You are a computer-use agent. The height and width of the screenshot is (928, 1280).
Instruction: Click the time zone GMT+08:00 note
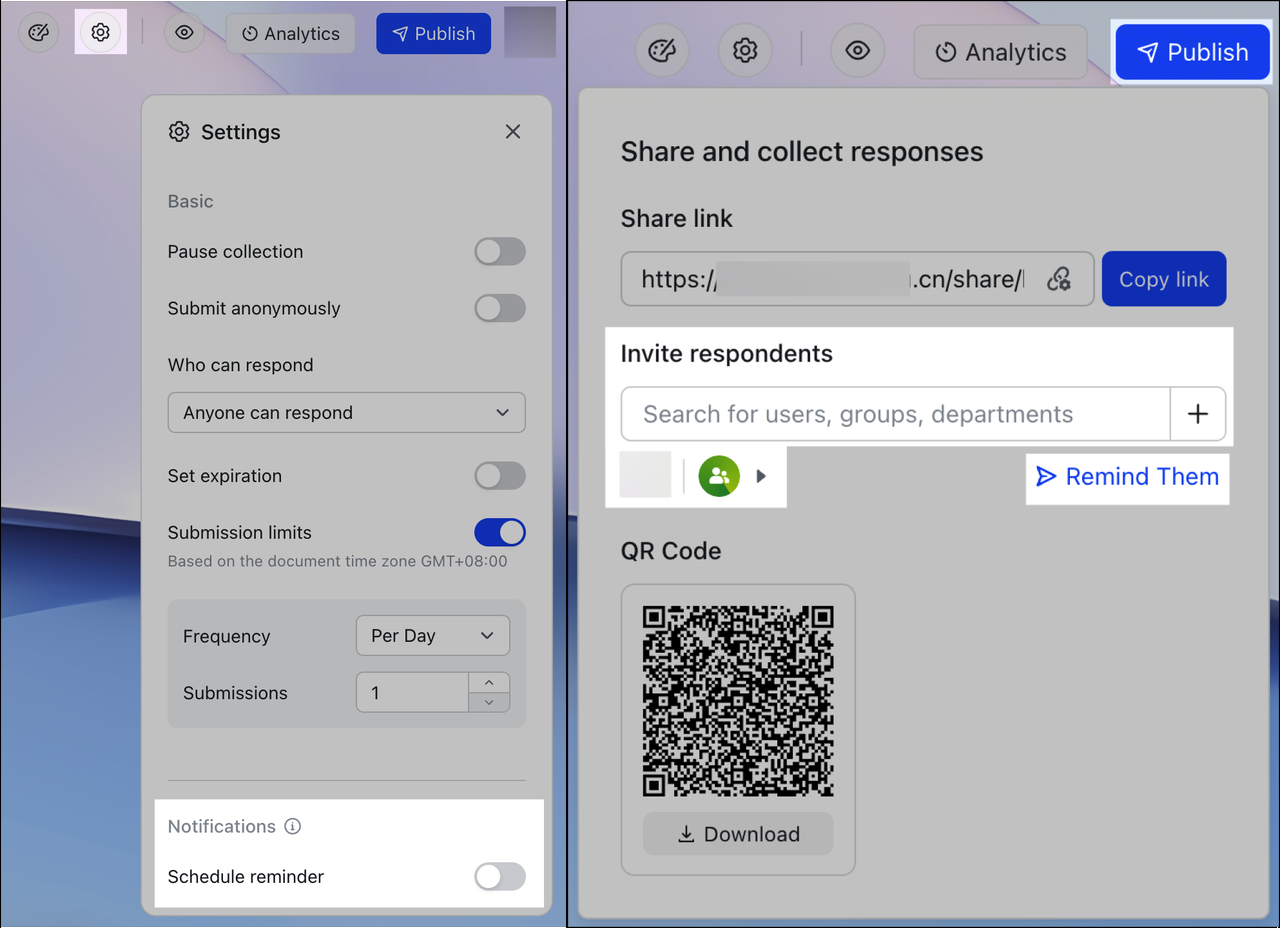point(337,561)
